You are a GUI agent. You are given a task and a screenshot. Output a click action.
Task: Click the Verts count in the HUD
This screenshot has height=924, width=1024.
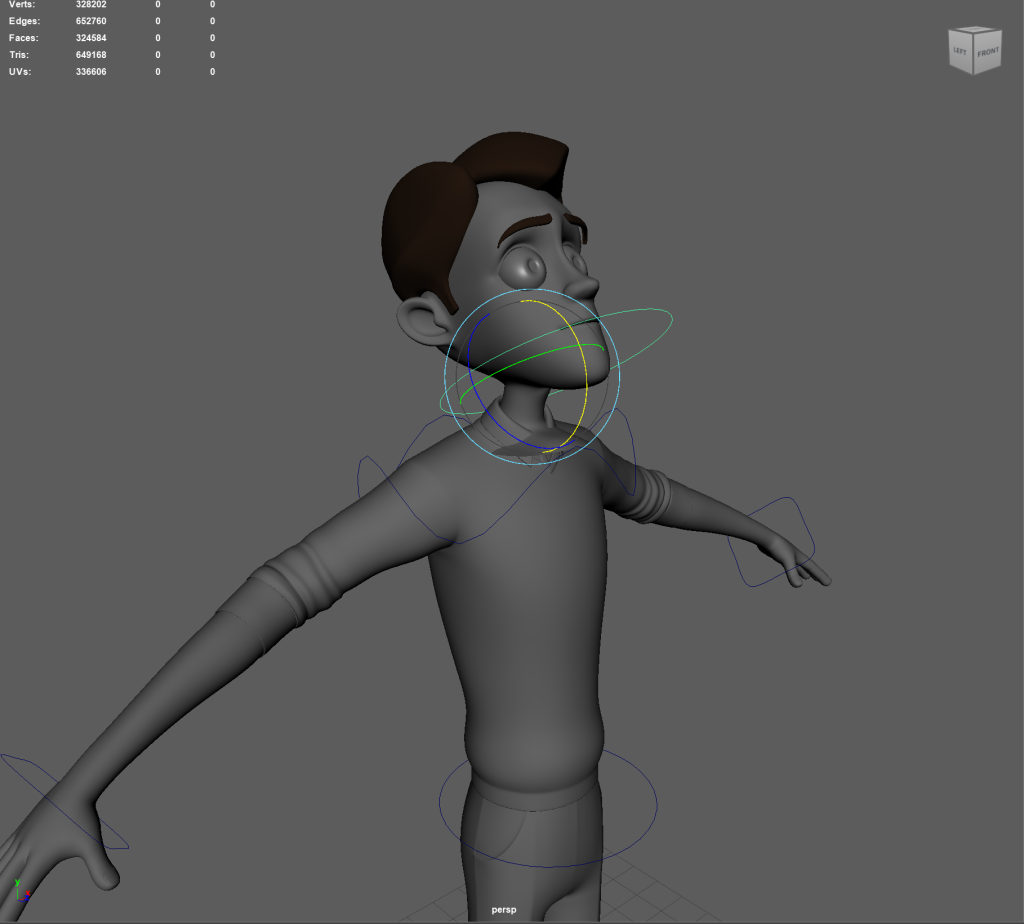[x=91, y=5]
